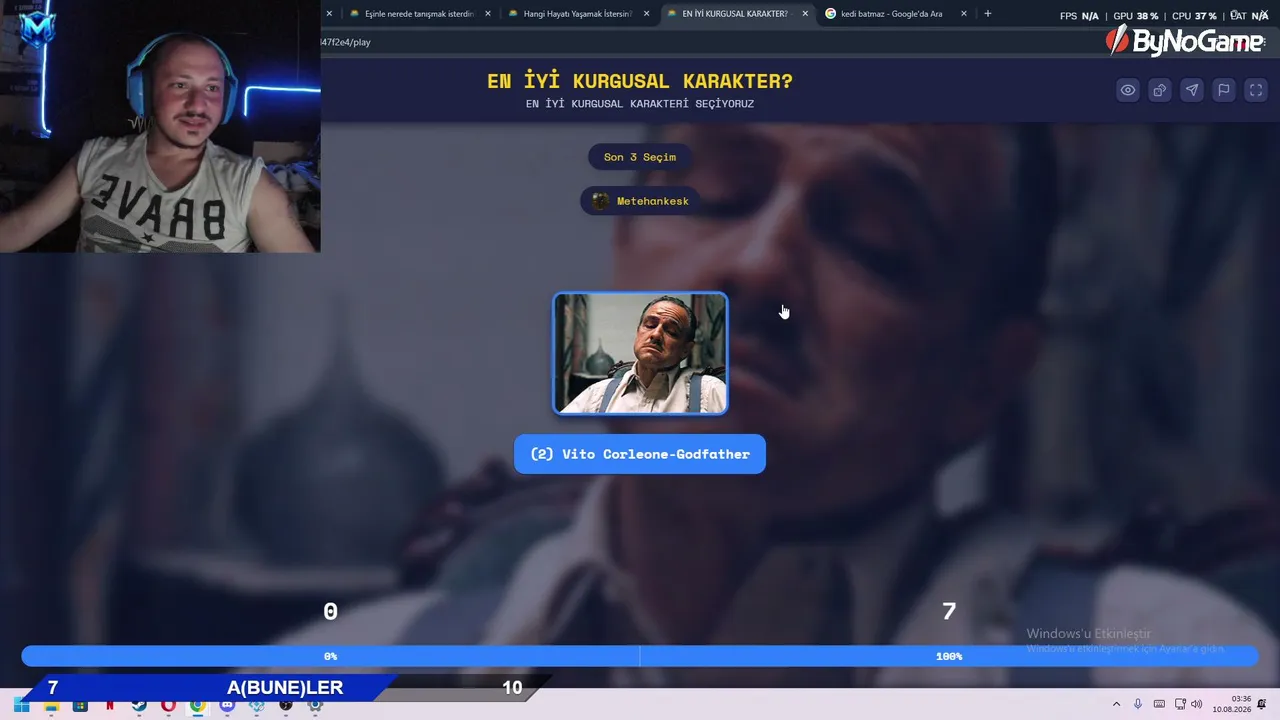Click the 100% side of the vote bar
Viewport: 1280px width, 720px height.
click(x=949, y=656)
